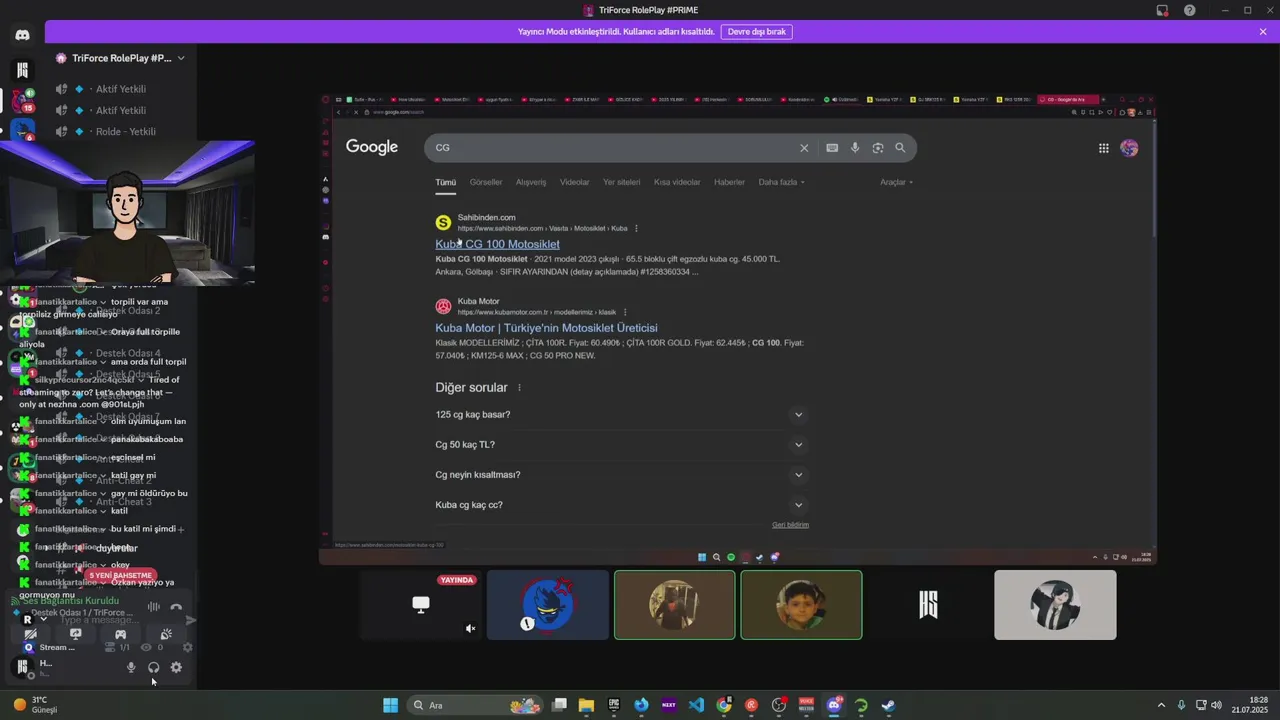Select the 'Görseller' search tab
1280x720 pixels.
click(486, 182)
